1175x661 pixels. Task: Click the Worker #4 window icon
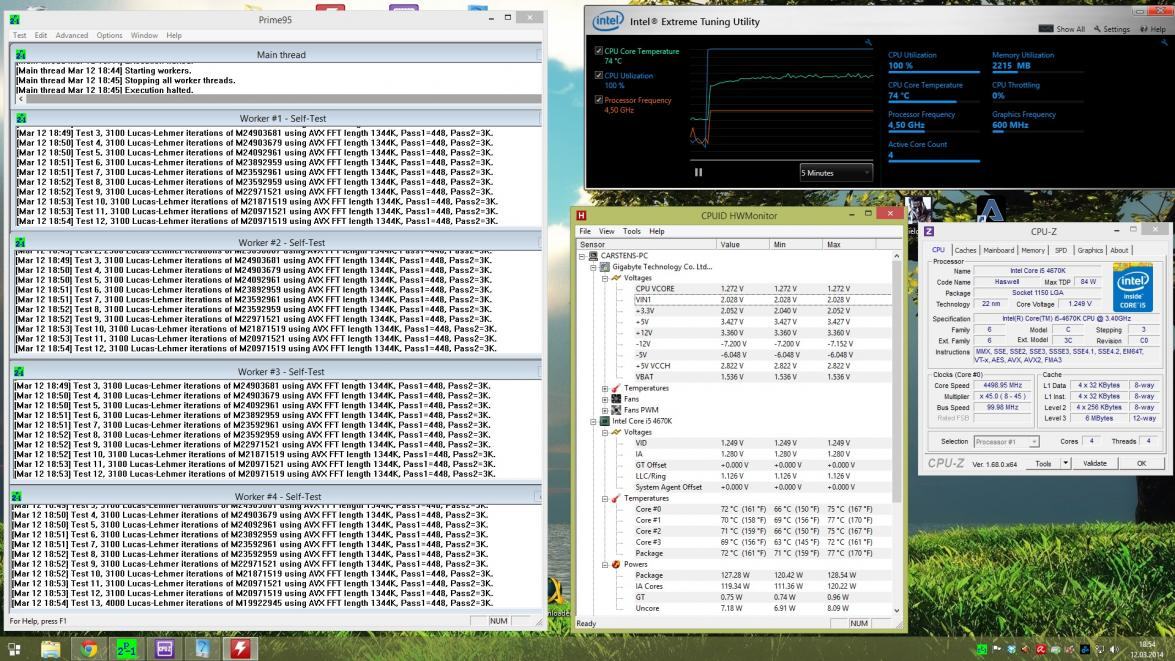16,496
